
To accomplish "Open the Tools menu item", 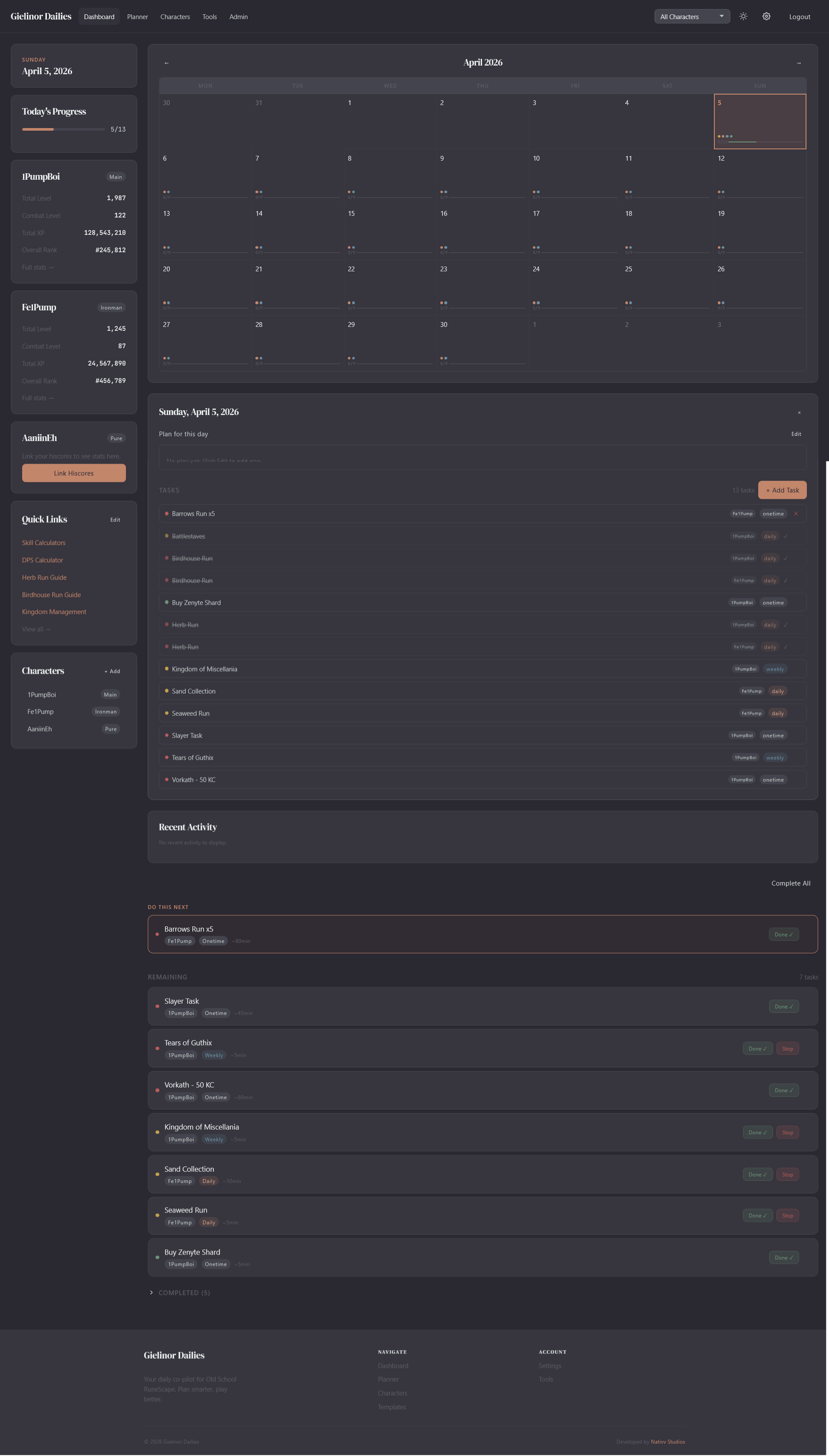I will 209,16.
